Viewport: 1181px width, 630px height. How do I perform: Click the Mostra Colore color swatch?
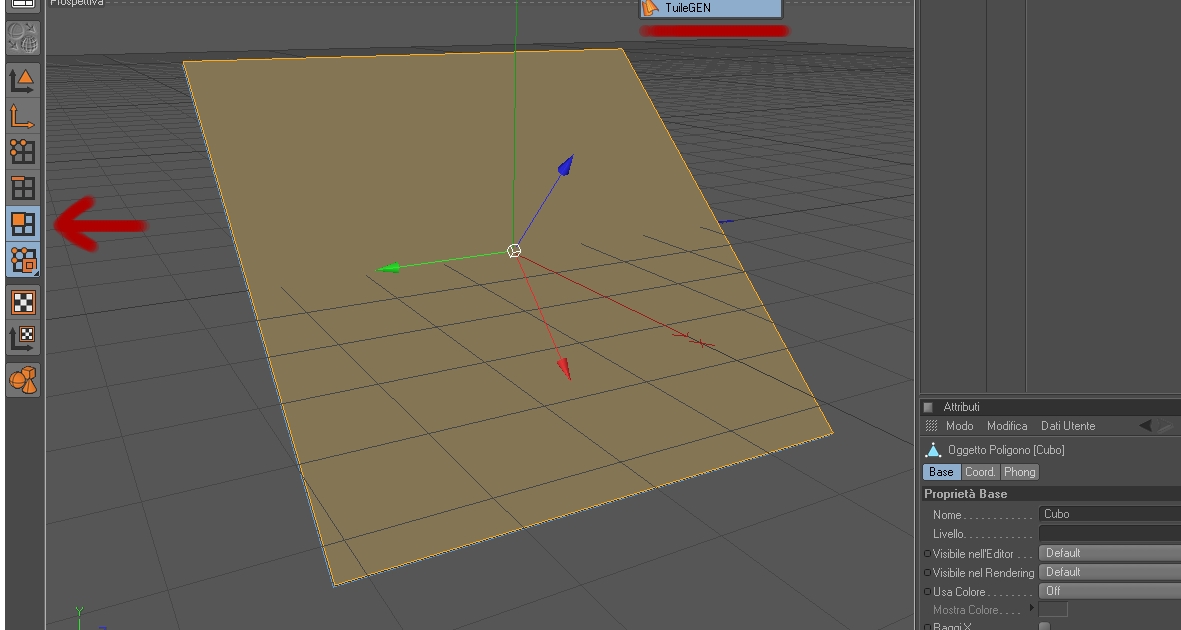[1053, 610]
